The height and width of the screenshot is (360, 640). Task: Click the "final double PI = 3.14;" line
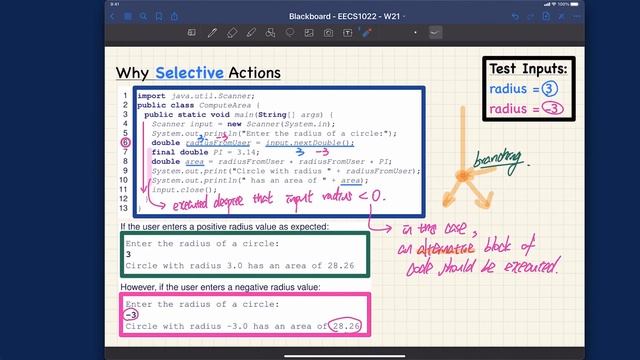click(x=205, y=152)
